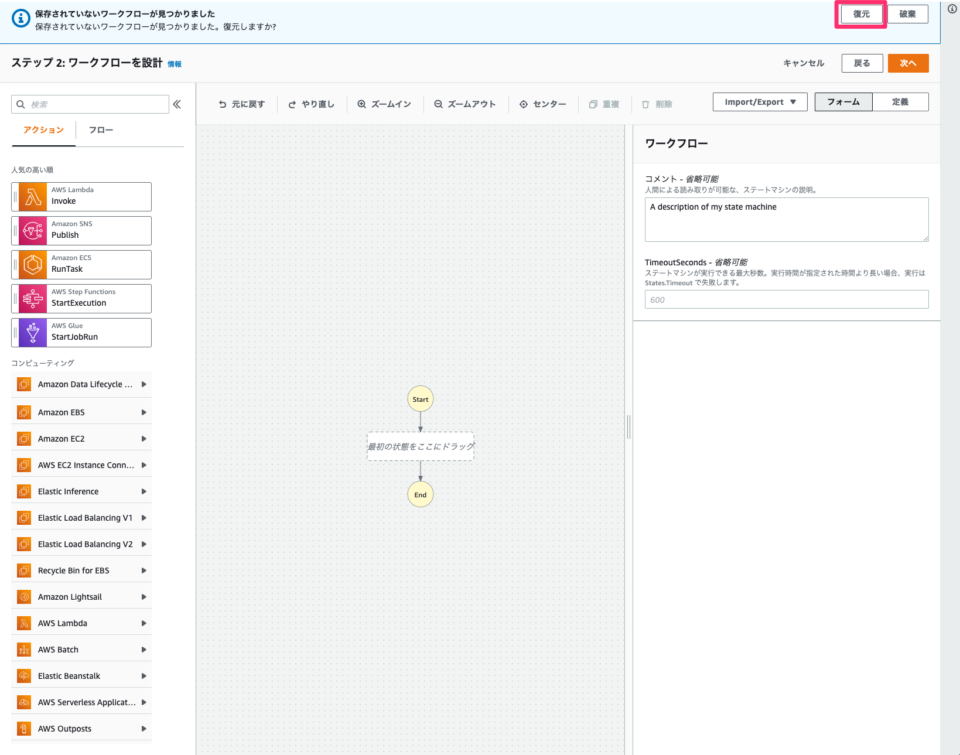Click the Amazon Data Lifecycle service icon

[x=24, y=384]
